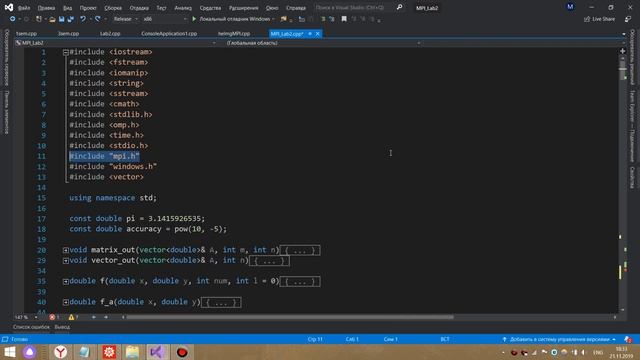The image size is (640, 360).
Task: Switch to the ConsoleApplication1.cpp tab
Action: click(x=169, y=33)
